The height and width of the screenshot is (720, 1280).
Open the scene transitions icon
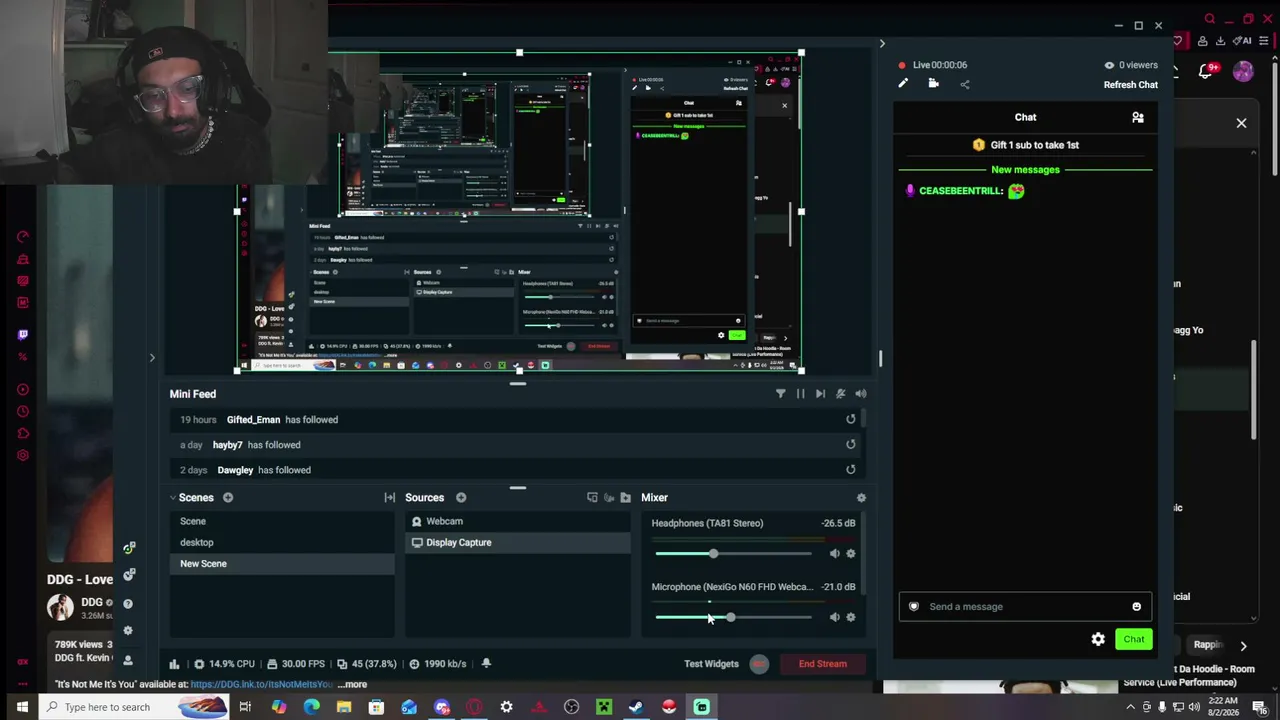coord(389,498)
